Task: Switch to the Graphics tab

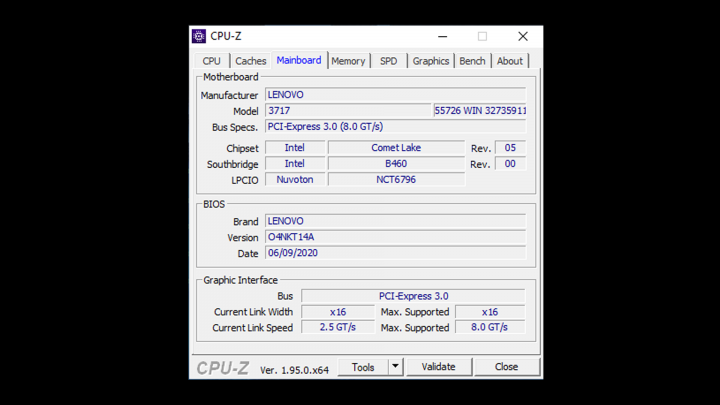Action: click(x=431, y=61)
